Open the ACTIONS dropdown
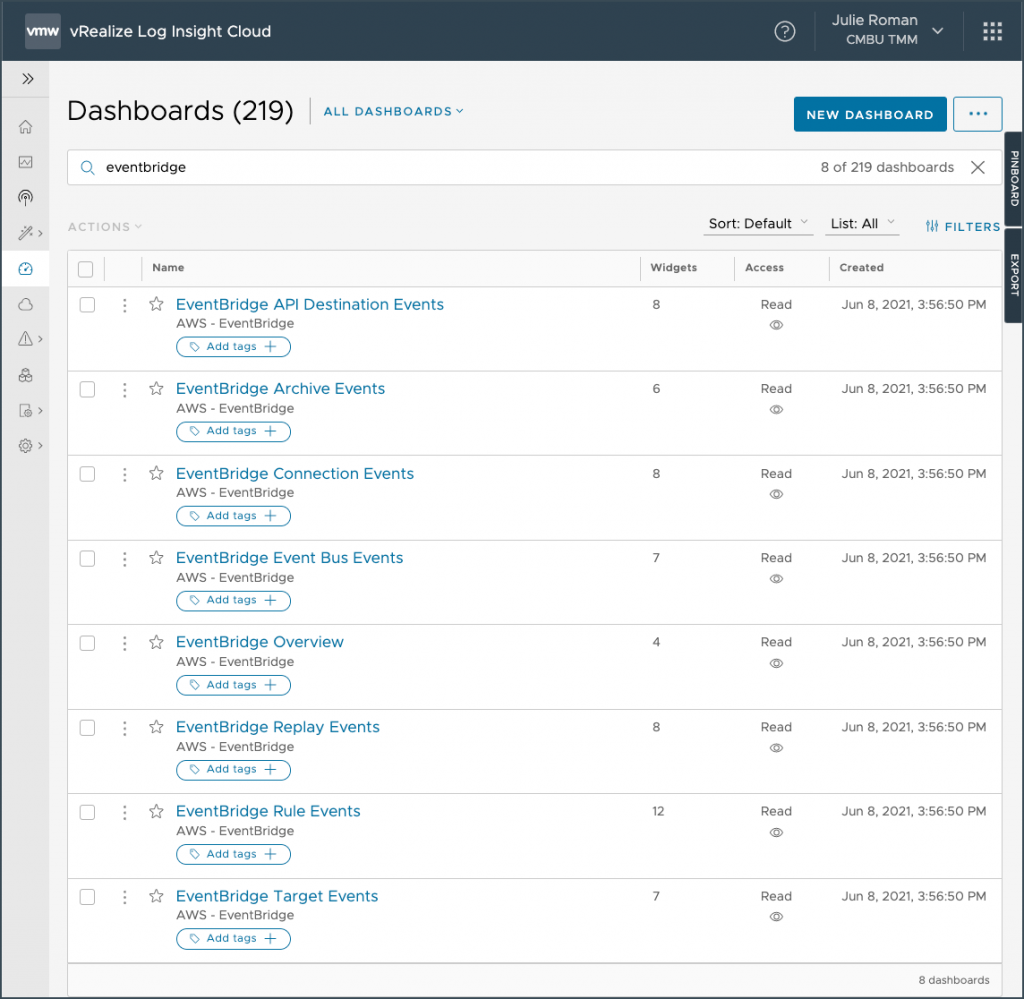Viewport: 1024px width, 999px height. coord(104,227)
